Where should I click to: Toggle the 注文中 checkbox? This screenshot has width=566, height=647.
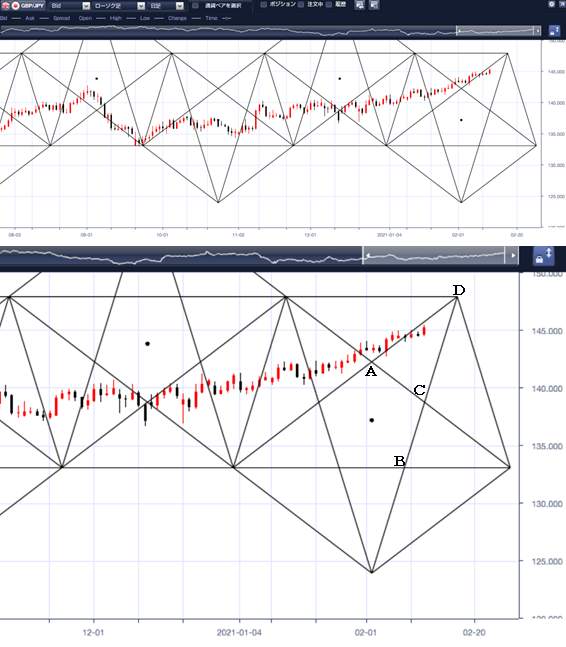[x=301, y=5]
